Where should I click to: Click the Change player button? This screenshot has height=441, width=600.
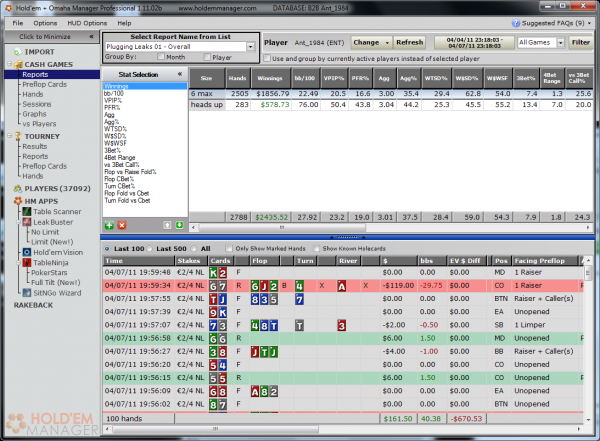click(367, 42)
